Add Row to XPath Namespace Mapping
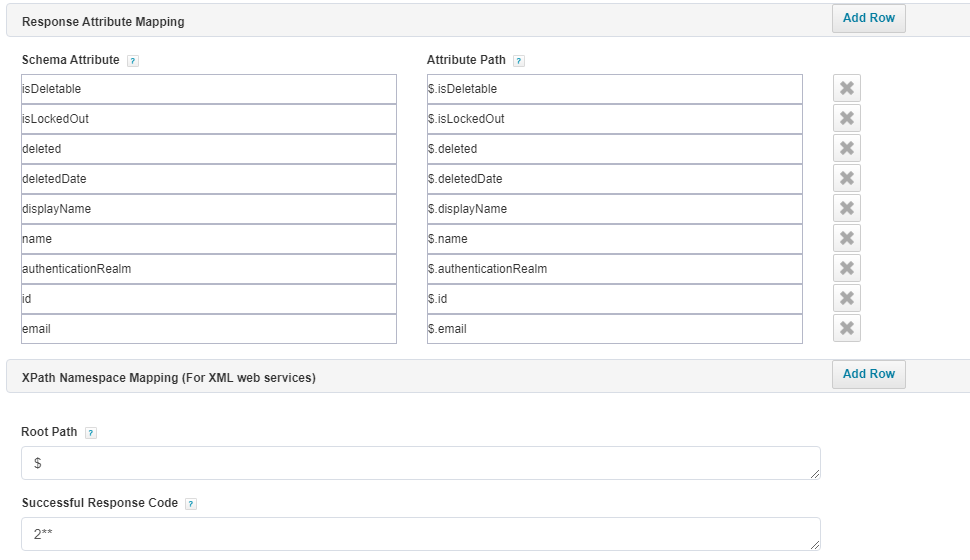Image resolution: width=970 pixels, height=560 pixels. 868,374
